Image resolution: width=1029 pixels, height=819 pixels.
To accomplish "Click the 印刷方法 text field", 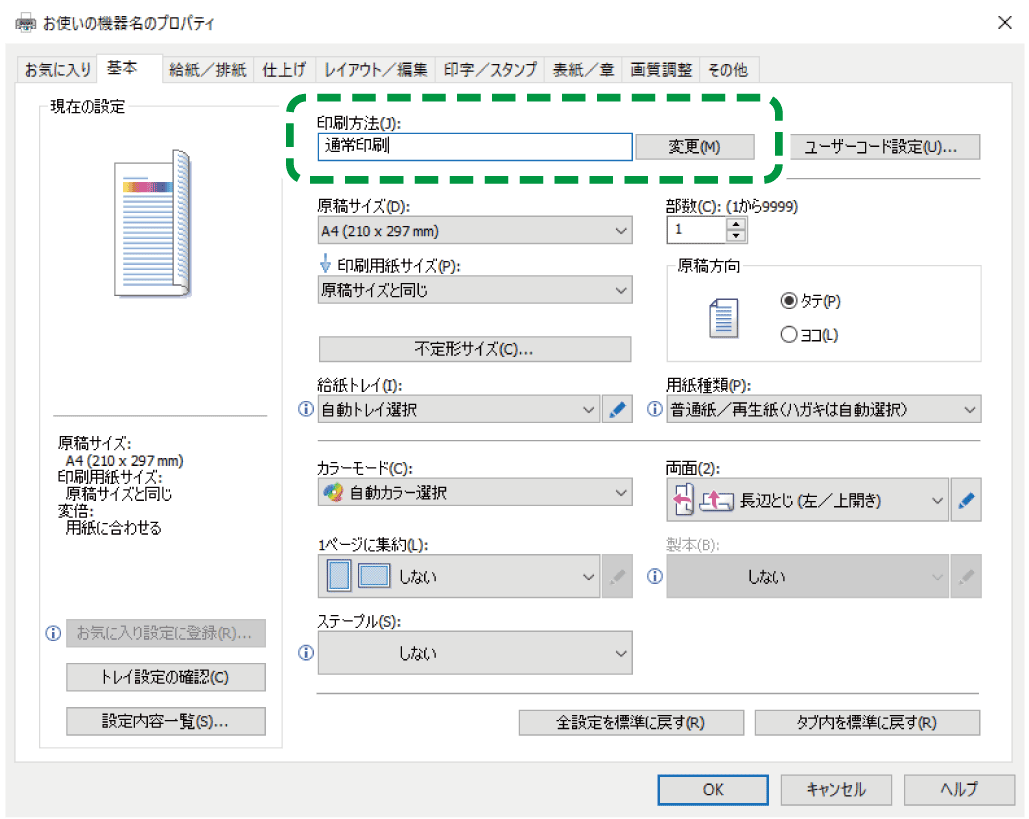I will 475,147.
